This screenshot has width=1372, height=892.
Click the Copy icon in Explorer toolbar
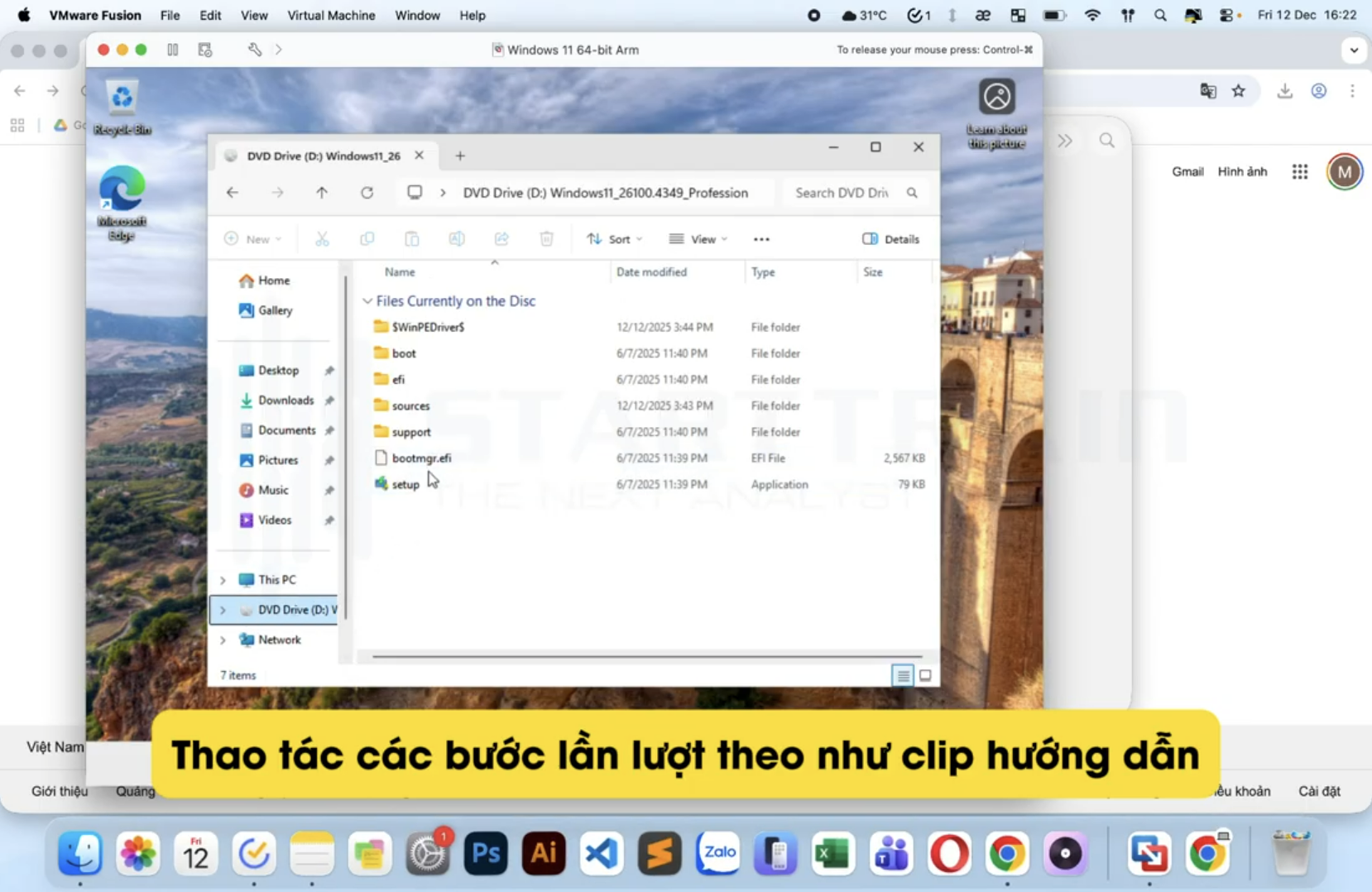(x=367, y=238)
